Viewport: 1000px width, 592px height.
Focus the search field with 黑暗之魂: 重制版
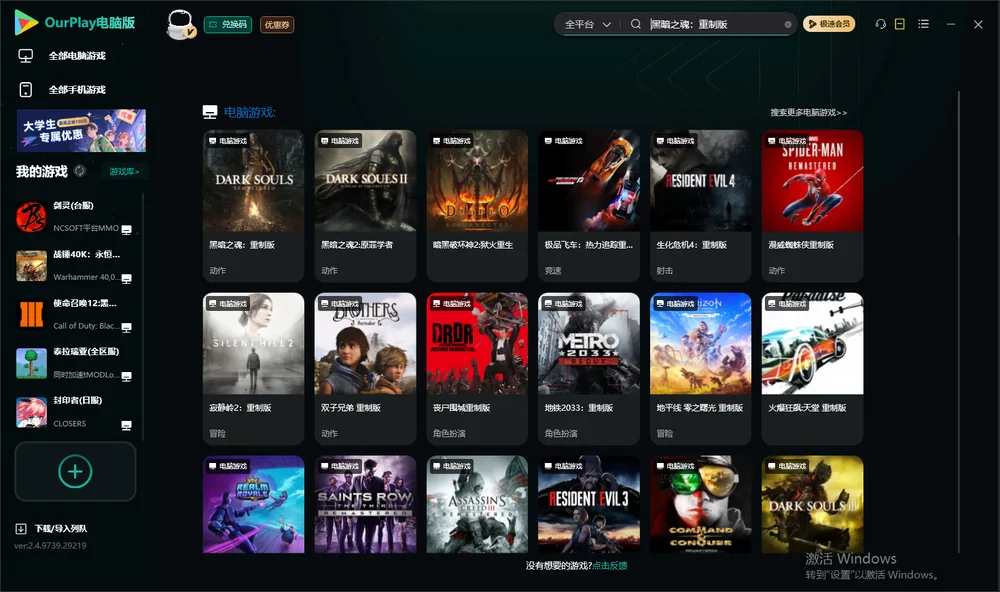[x=714, y=24]
